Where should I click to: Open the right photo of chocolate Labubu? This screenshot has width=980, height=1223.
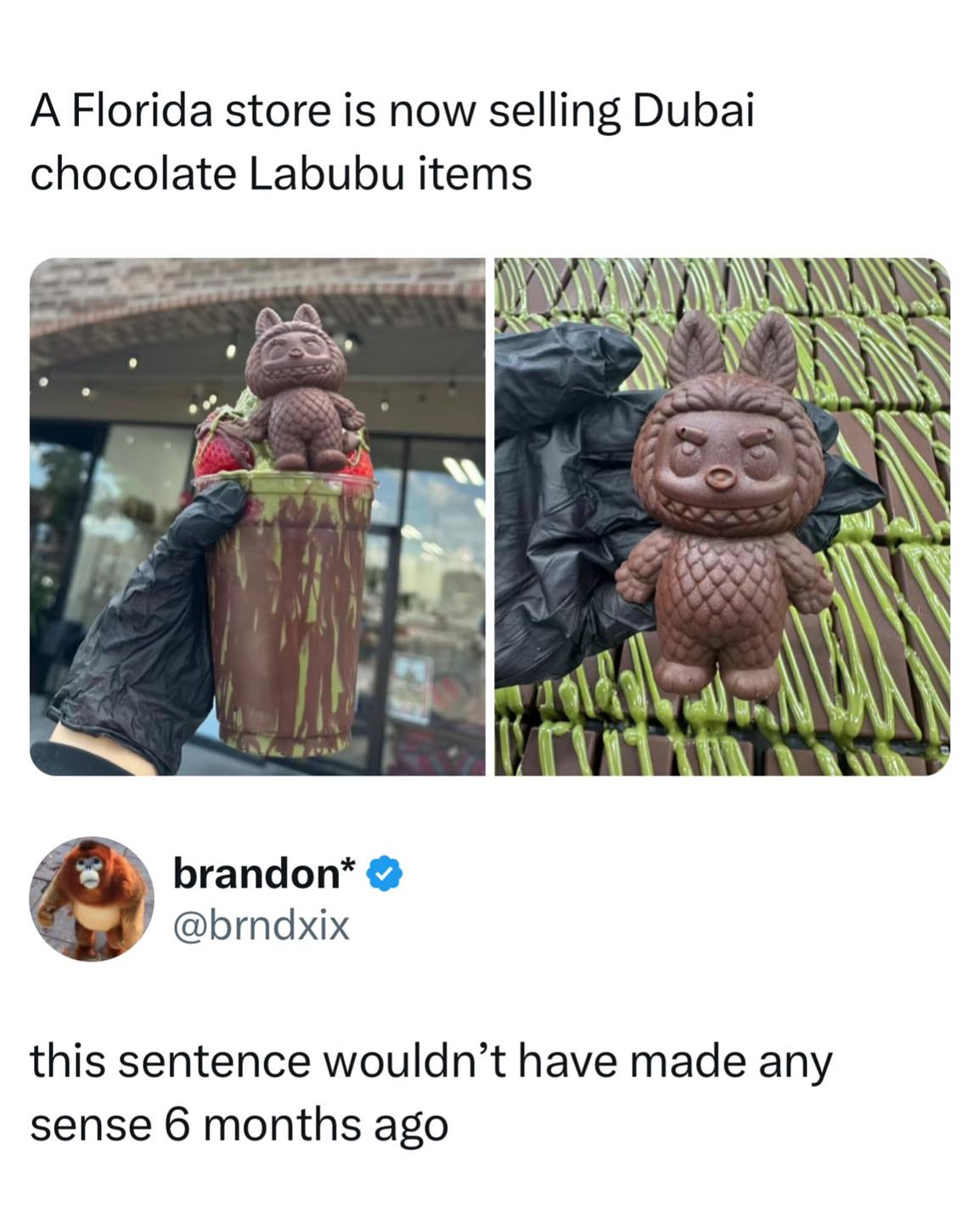tap(723, 516)
